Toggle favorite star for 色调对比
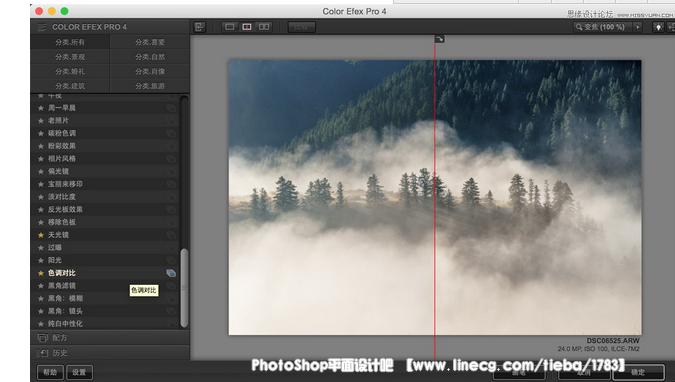The height and width of the screenshot is (382, 675). (x=41, y=273)
